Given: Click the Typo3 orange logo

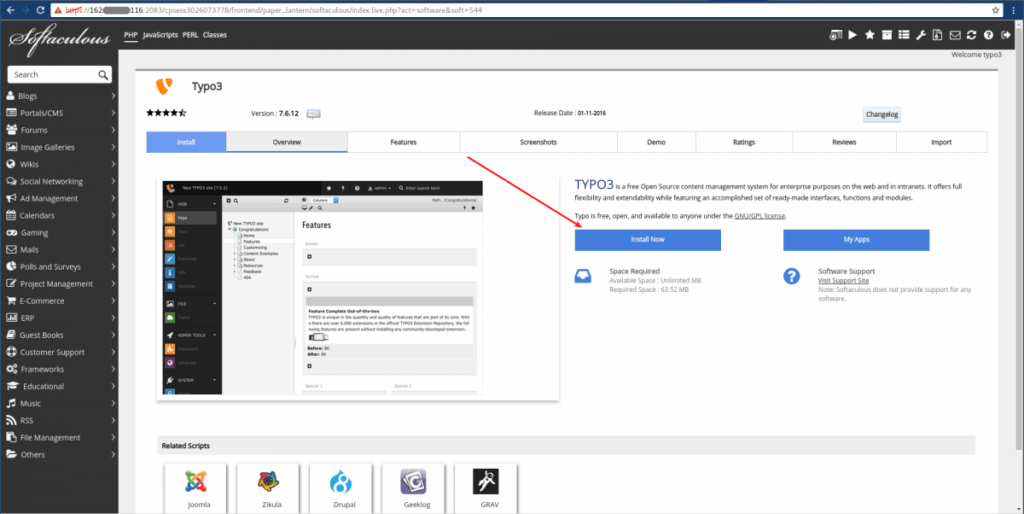Looking at the screenshot, I should [x=164, y=86].
